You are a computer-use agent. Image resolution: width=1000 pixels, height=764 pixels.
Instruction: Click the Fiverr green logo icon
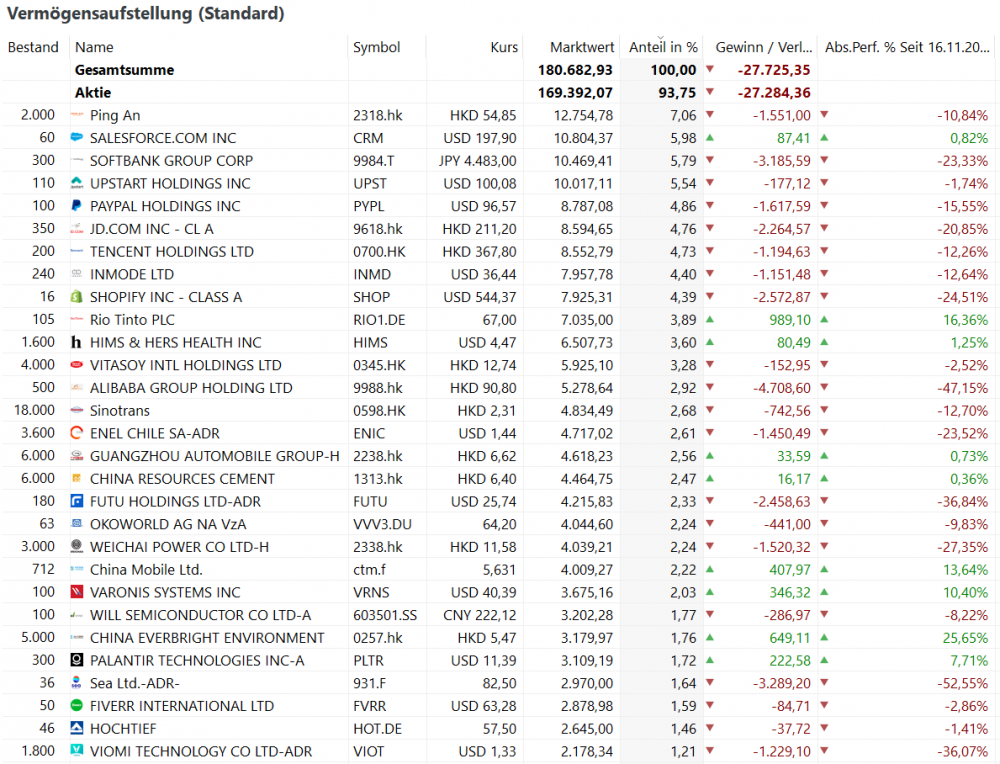77,706
